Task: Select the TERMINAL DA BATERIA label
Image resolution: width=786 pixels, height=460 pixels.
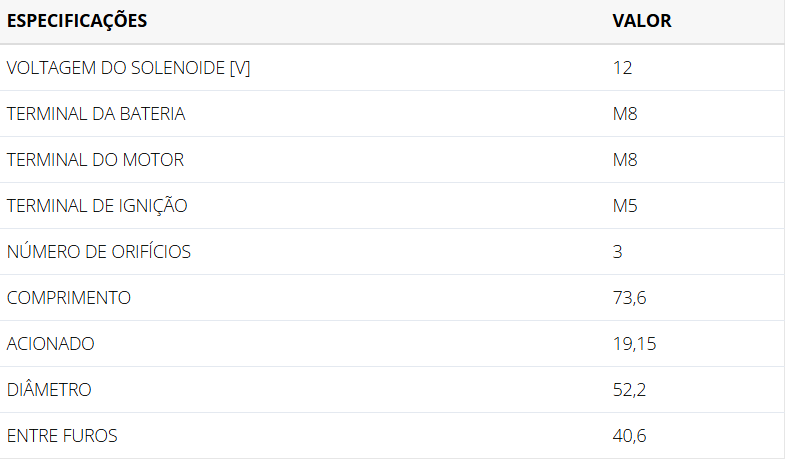Action: point(96,114)
